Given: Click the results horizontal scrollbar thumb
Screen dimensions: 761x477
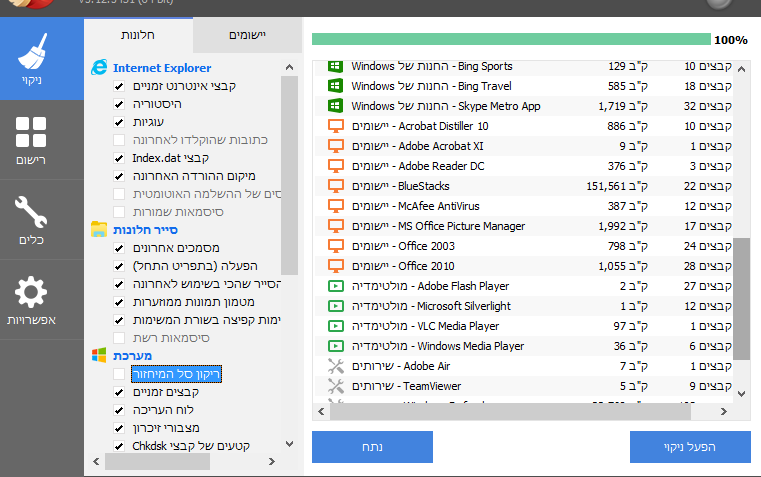Looking at the screenshot, I should [x=510, y=411].
